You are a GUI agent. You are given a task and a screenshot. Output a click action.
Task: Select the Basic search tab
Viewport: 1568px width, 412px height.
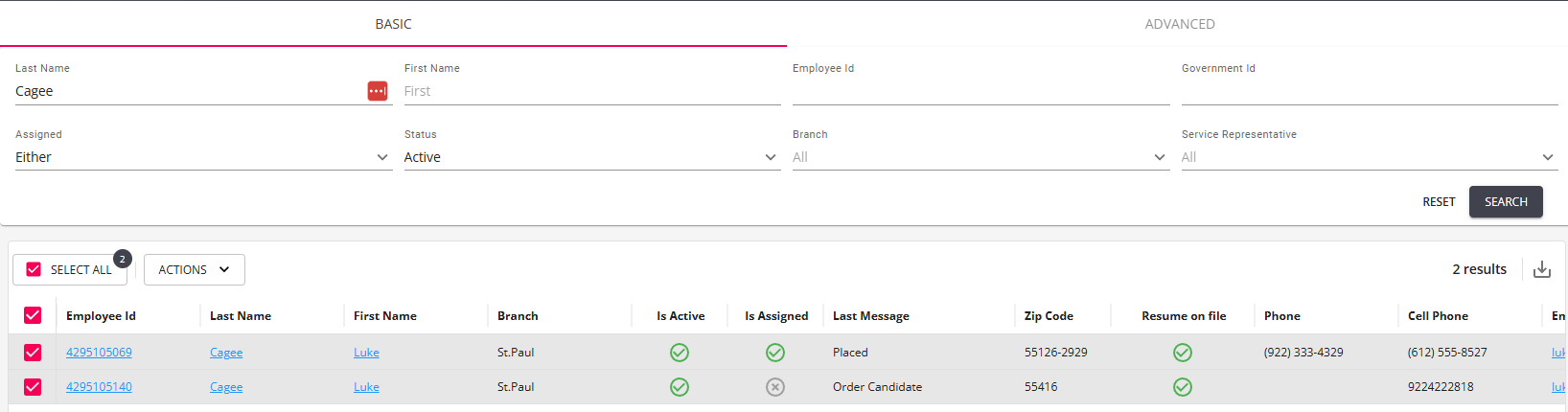[x=393, y=24]
